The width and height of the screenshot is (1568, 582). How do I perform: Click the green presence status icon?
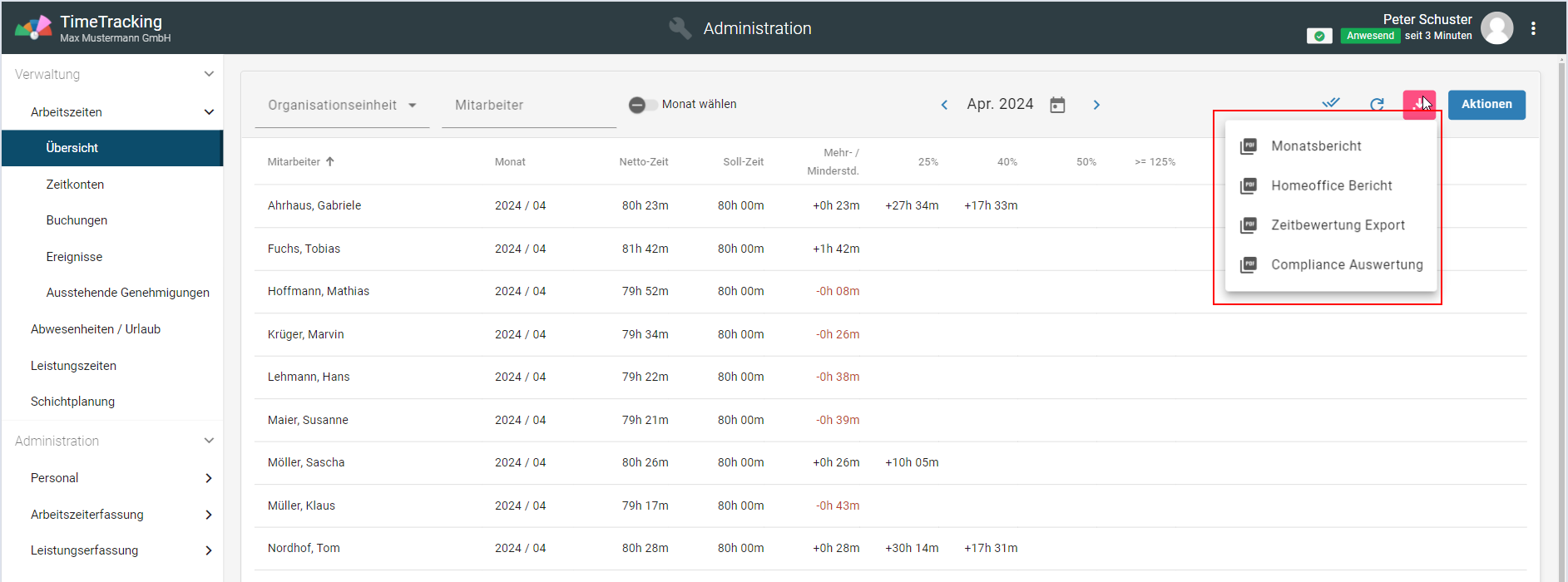pyautogui.click(x=1319, y=36)
